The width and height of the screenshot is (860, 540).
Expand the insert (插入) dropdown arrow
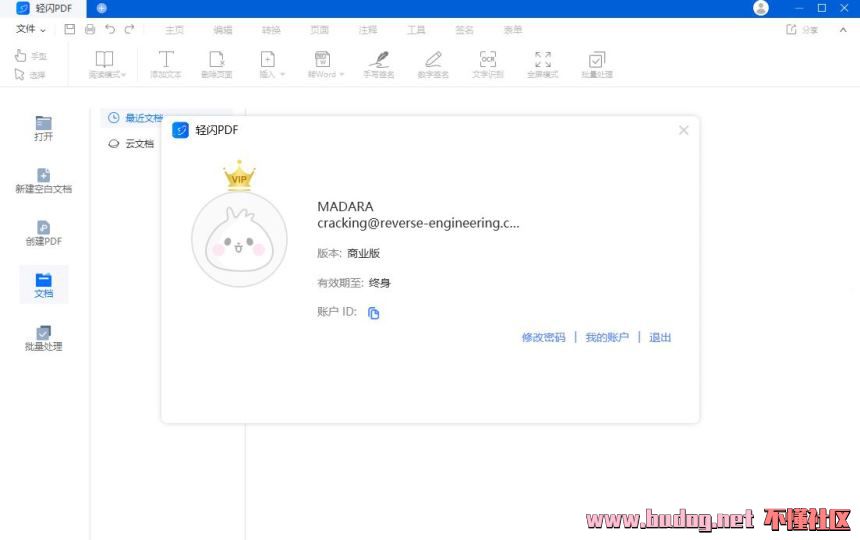tap(283, 74)
